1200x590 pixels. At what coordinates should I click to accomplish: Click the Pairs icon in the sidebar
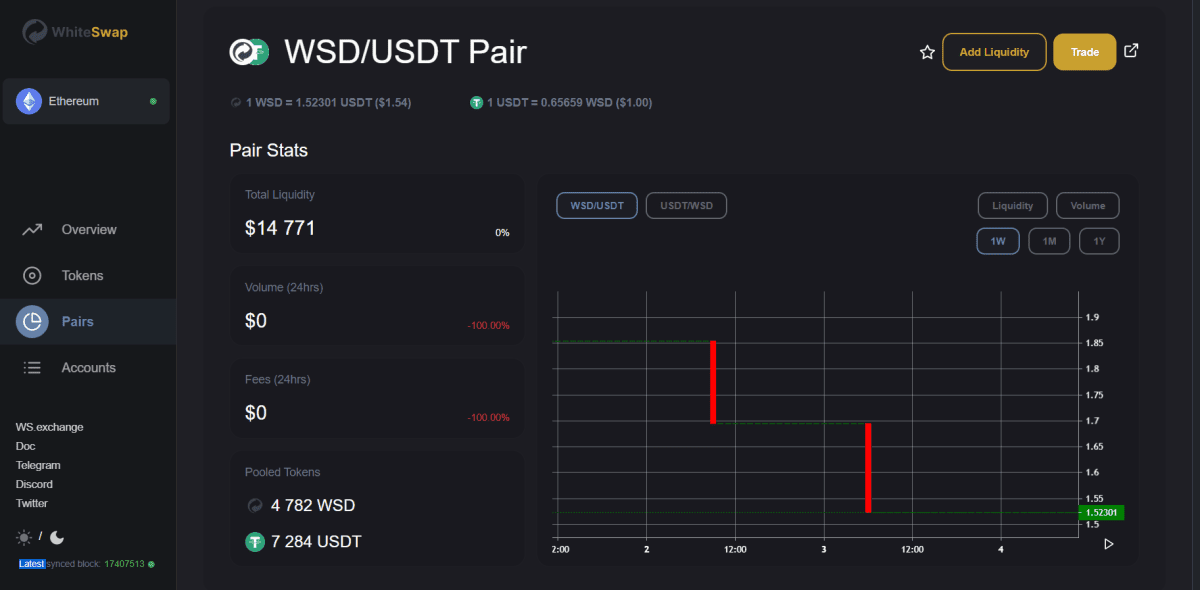pos(31,322)
